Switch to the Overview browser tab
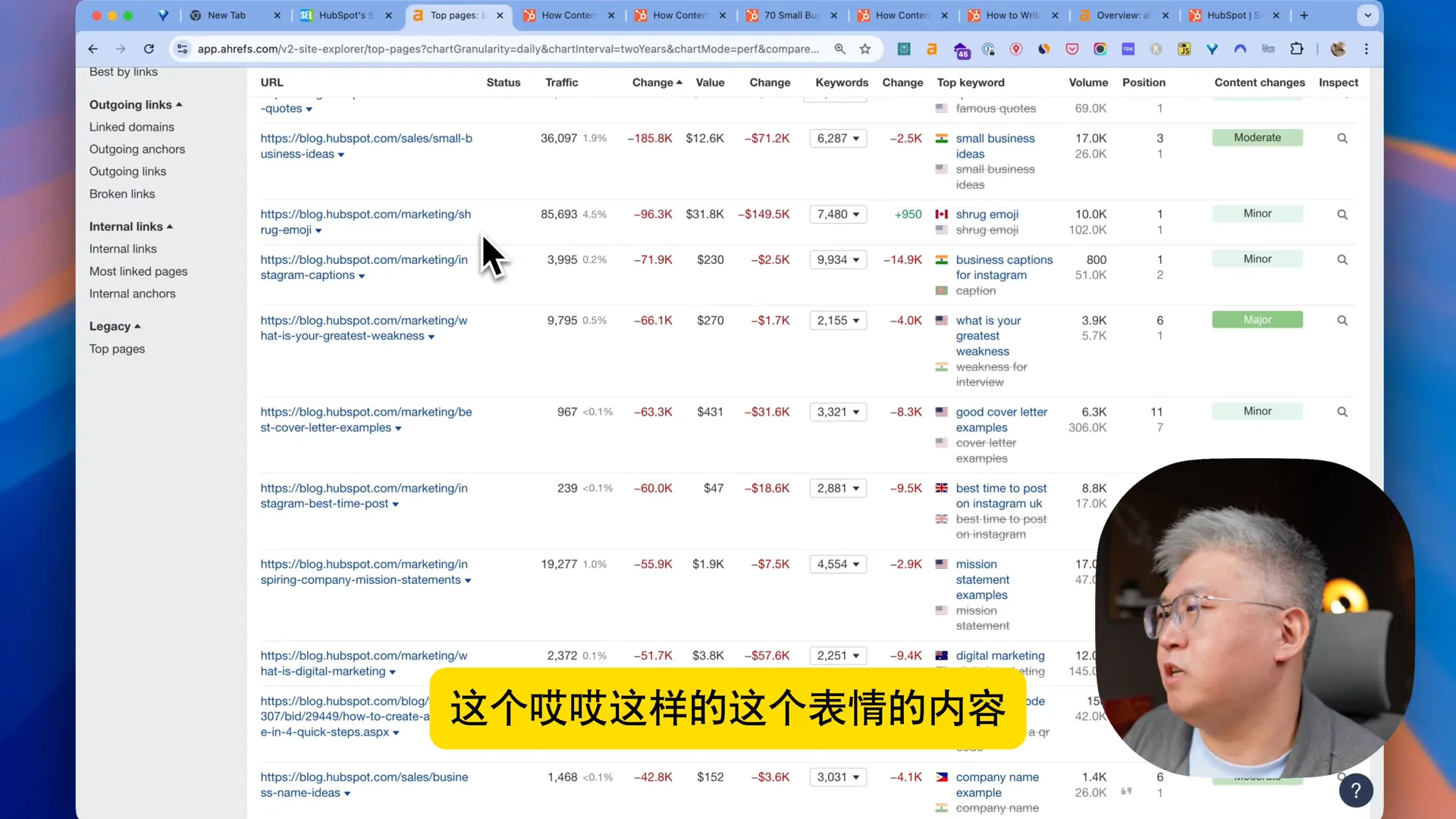The width and height of the screenshot is (1456, 819). 1122,15
